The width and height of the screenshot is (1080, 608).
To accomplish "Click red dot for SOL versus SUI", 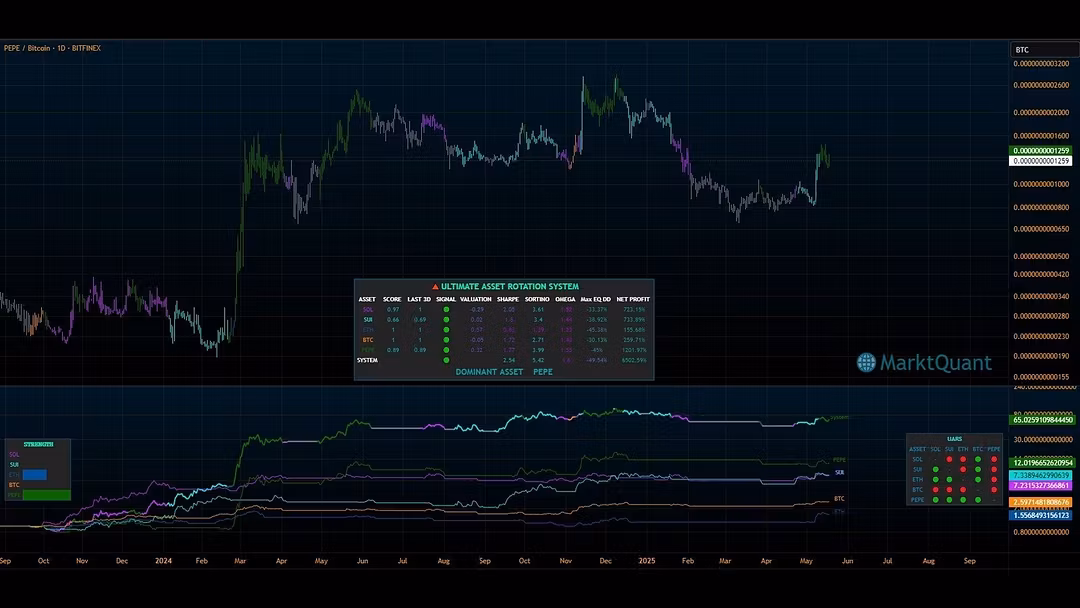I will click(x=948, y=458).
